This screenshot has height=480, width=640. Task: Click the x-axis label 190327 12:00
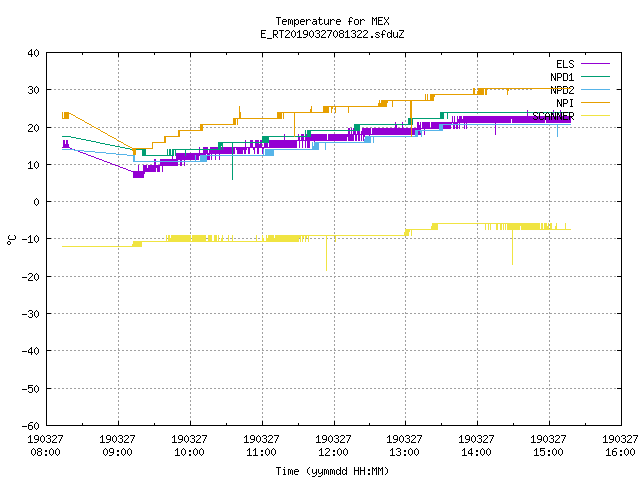coord(333,446)
